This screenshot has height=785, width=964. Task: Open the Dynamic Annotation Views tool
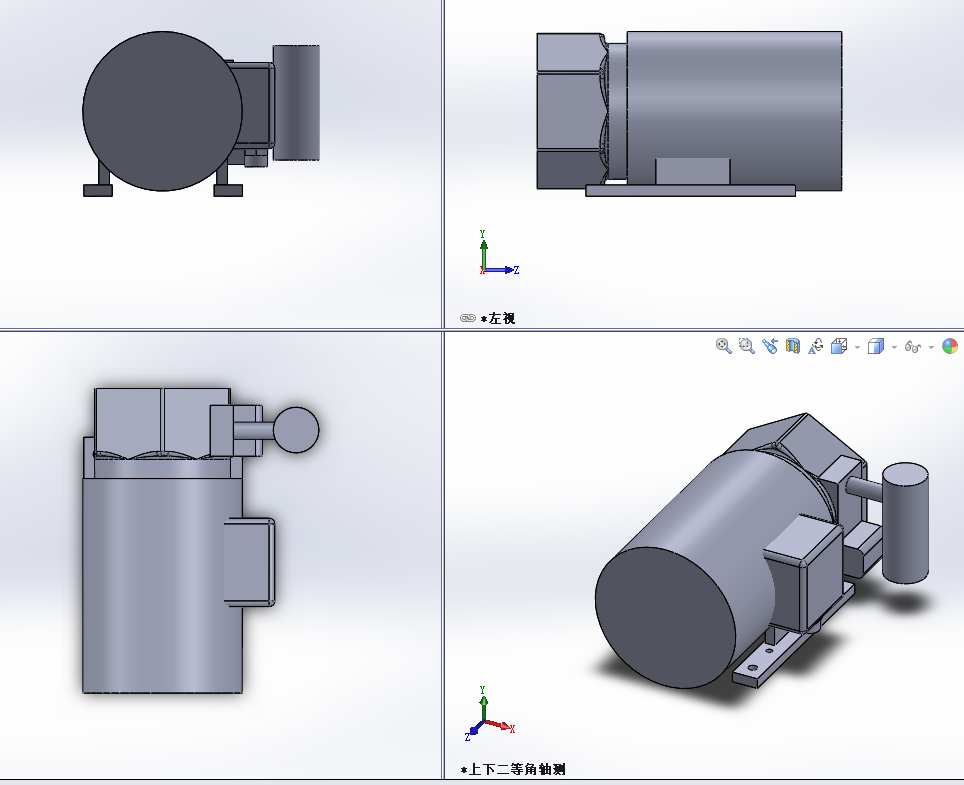[815, 346]
